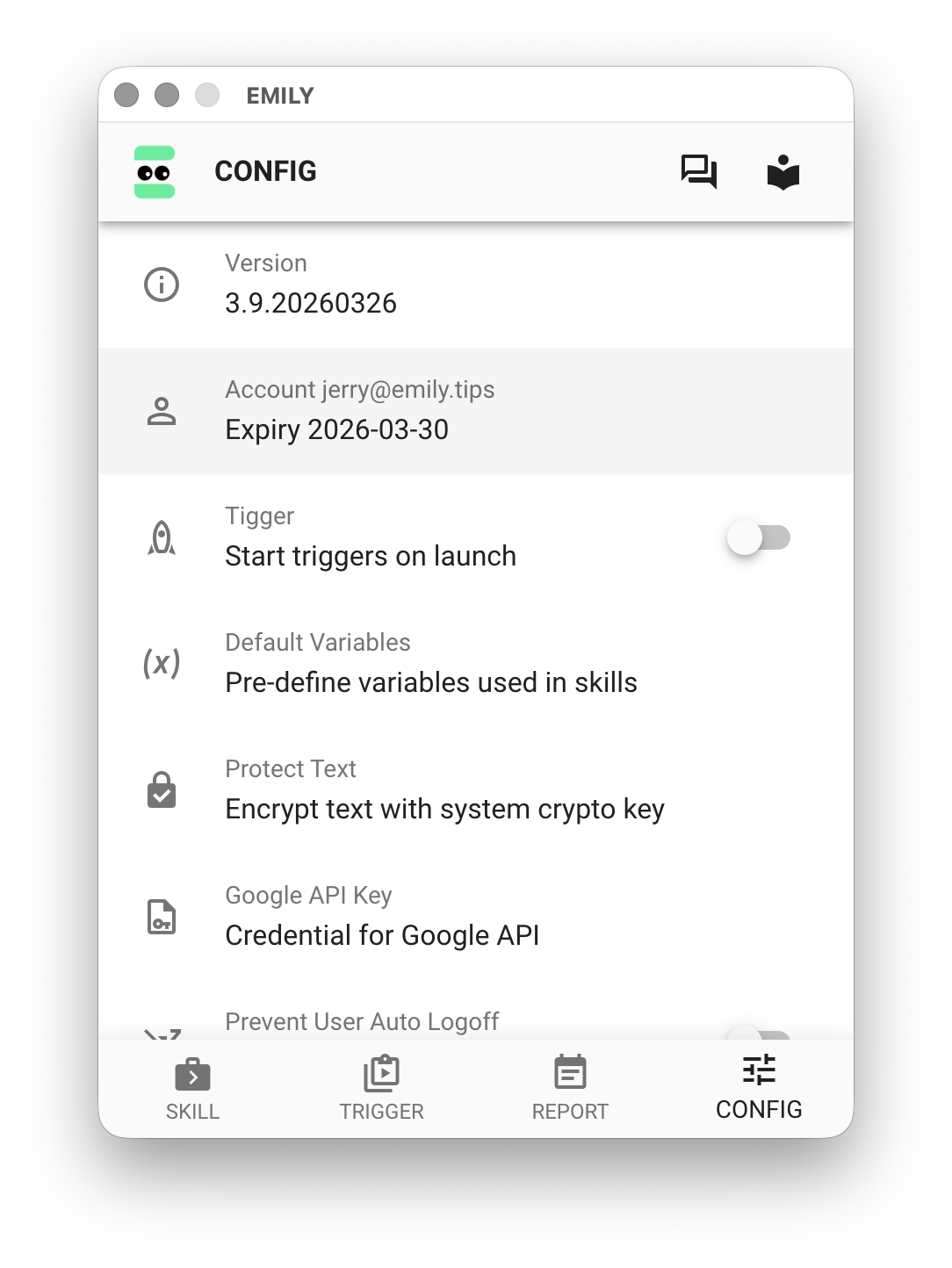Open the reading book guide icon

pyautogui.click(x=783, y=172)
